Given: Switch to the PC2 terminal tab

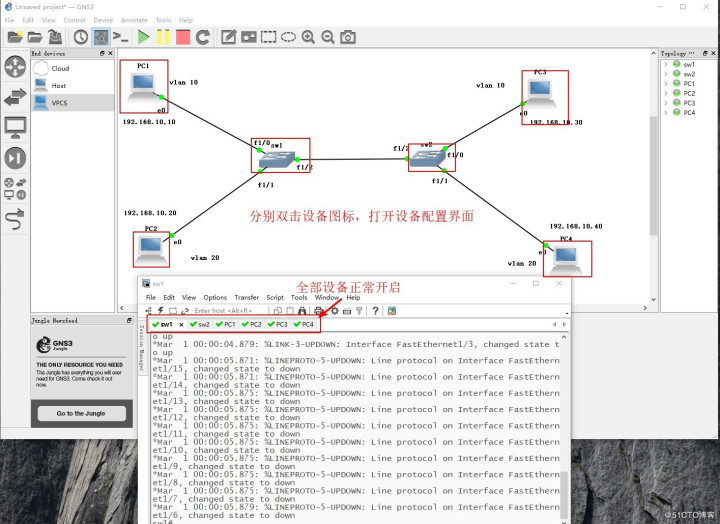Looking at the screenshot, I should (x=252, y=324).
